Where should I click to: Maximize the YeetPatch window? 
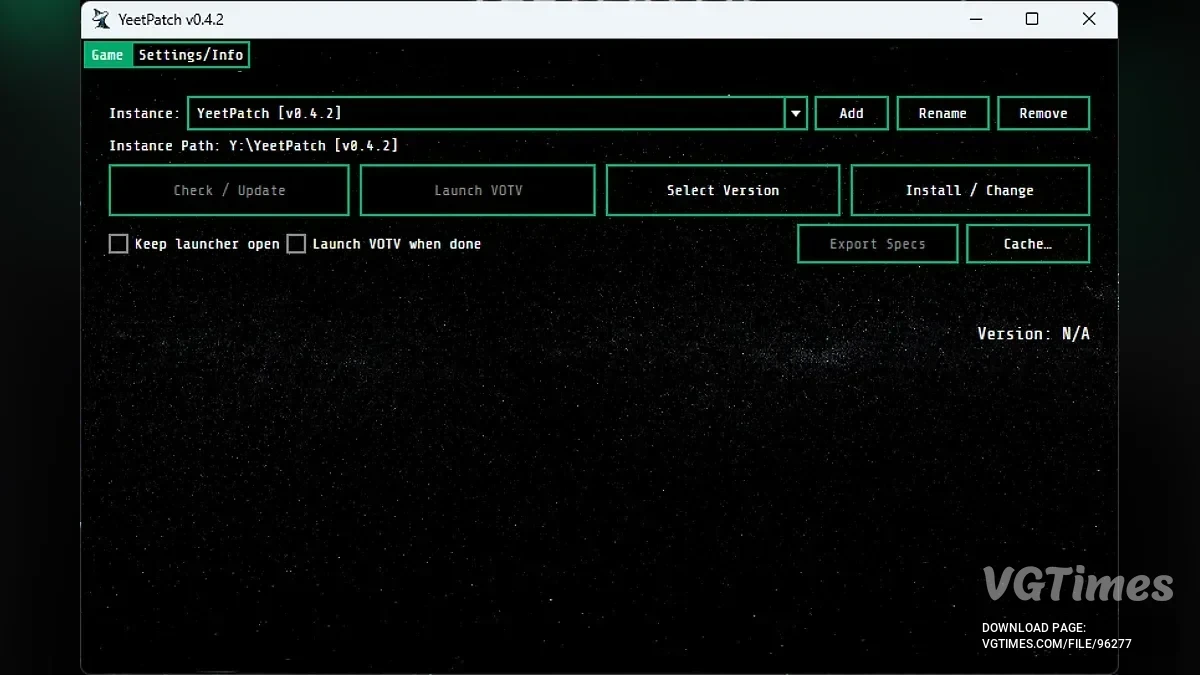pyautogui.click(x=1032, y=19)
